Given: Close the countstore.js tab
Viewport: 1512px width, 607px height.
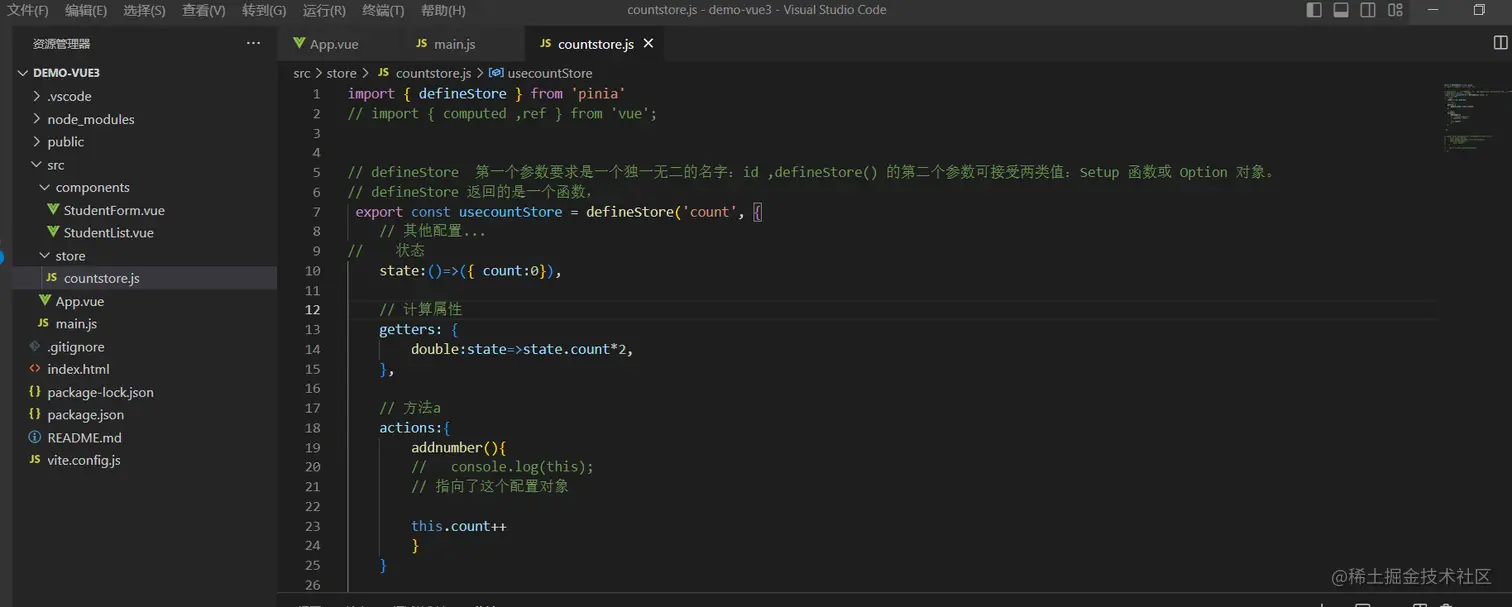Looking at the screenshot, I should pyautogui.click(x=648, y=44).
